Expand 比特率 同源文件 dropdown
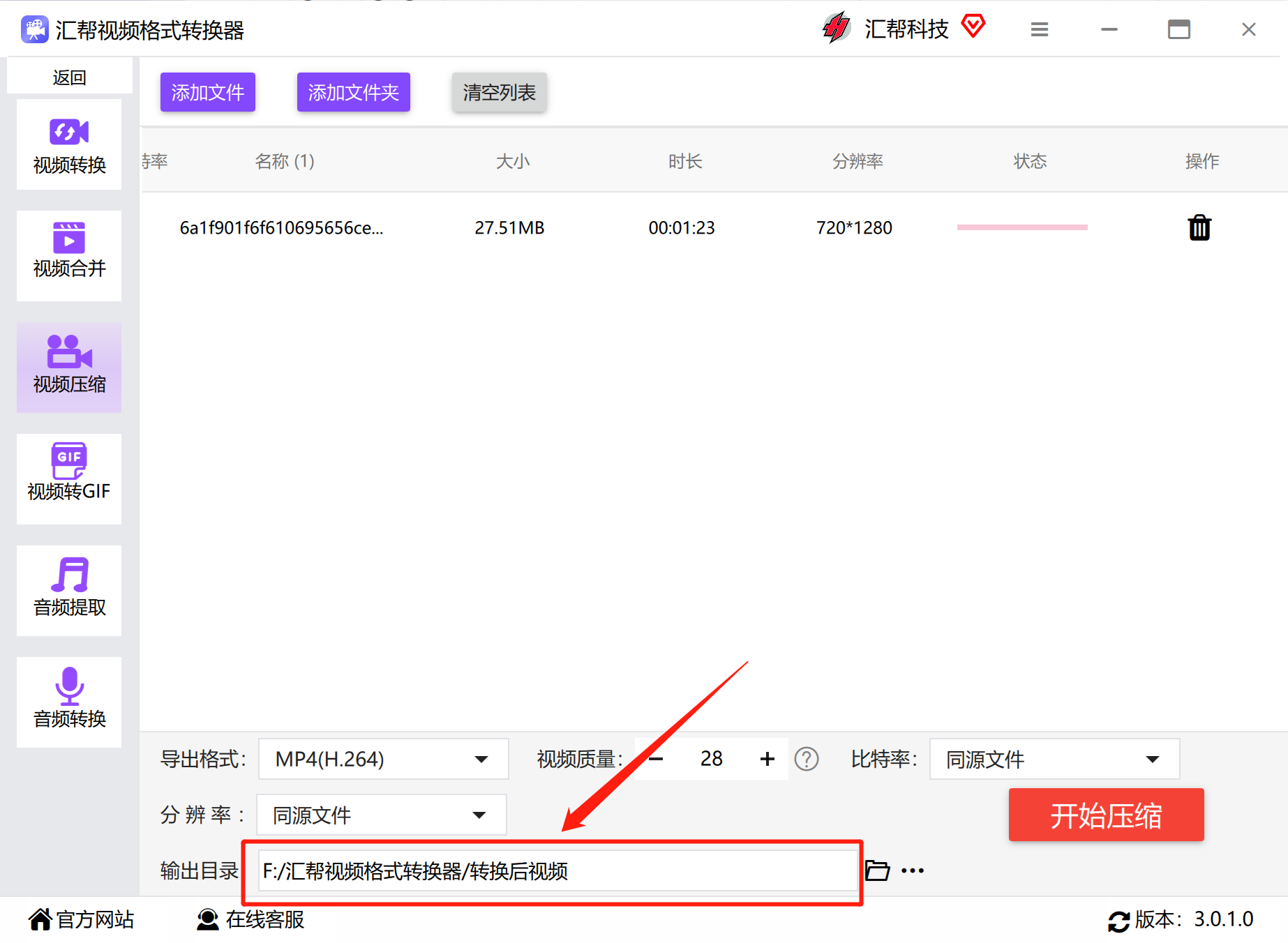Viewport: 1288px width, 943px height. [x=1054, y=759]
